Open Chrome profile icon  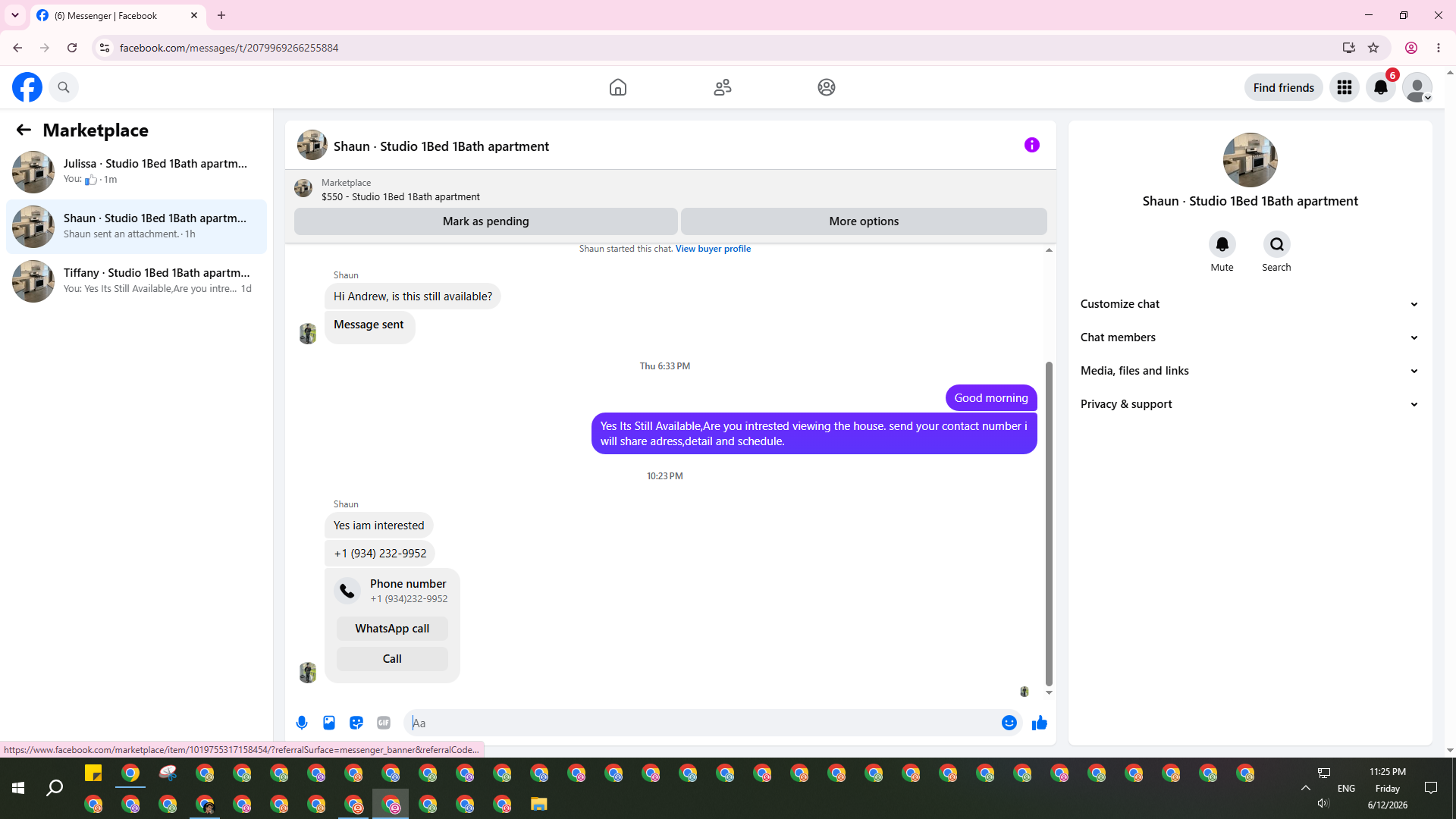1411,48
